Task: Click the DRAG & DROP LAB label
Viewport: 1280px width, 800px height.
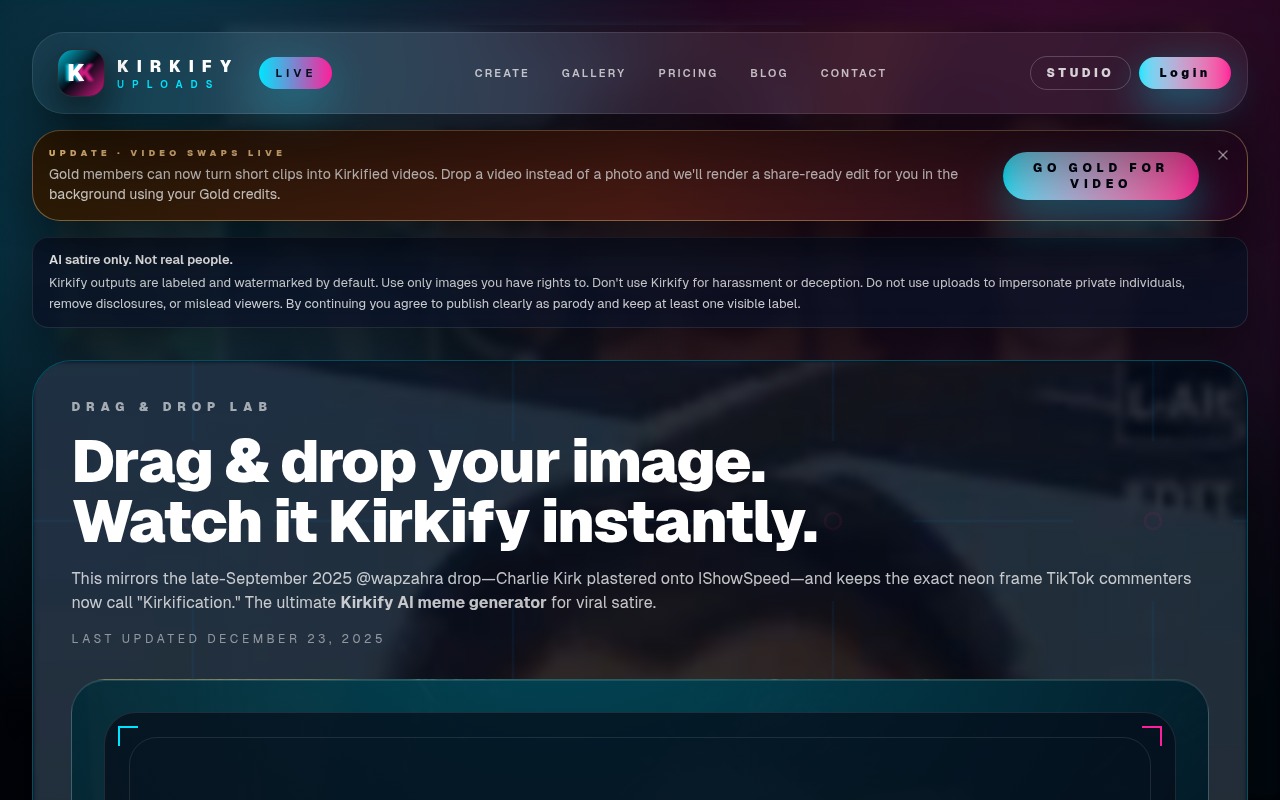Action: (x=171, y=407)
